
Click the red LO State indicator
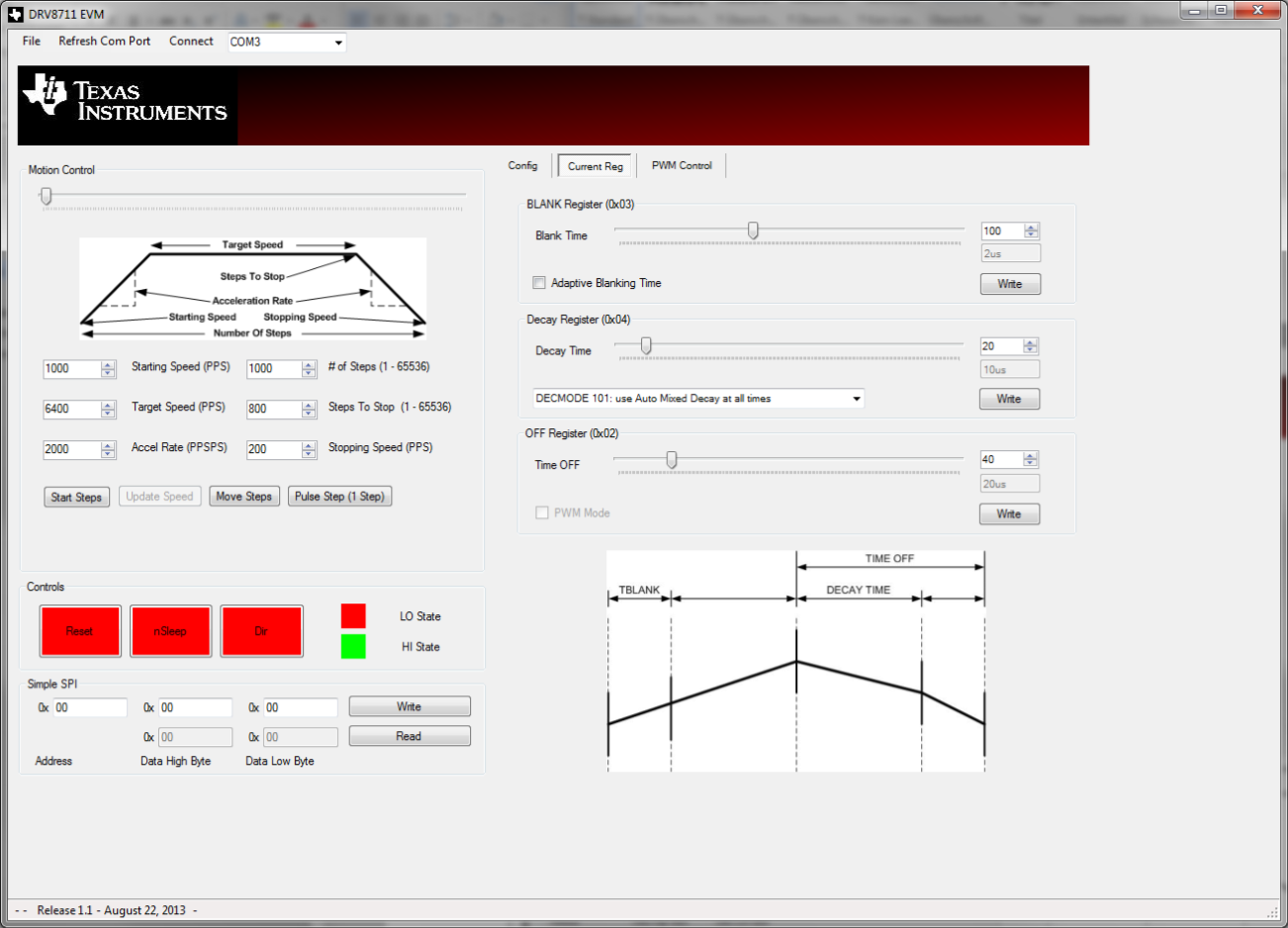click(353, 615)
